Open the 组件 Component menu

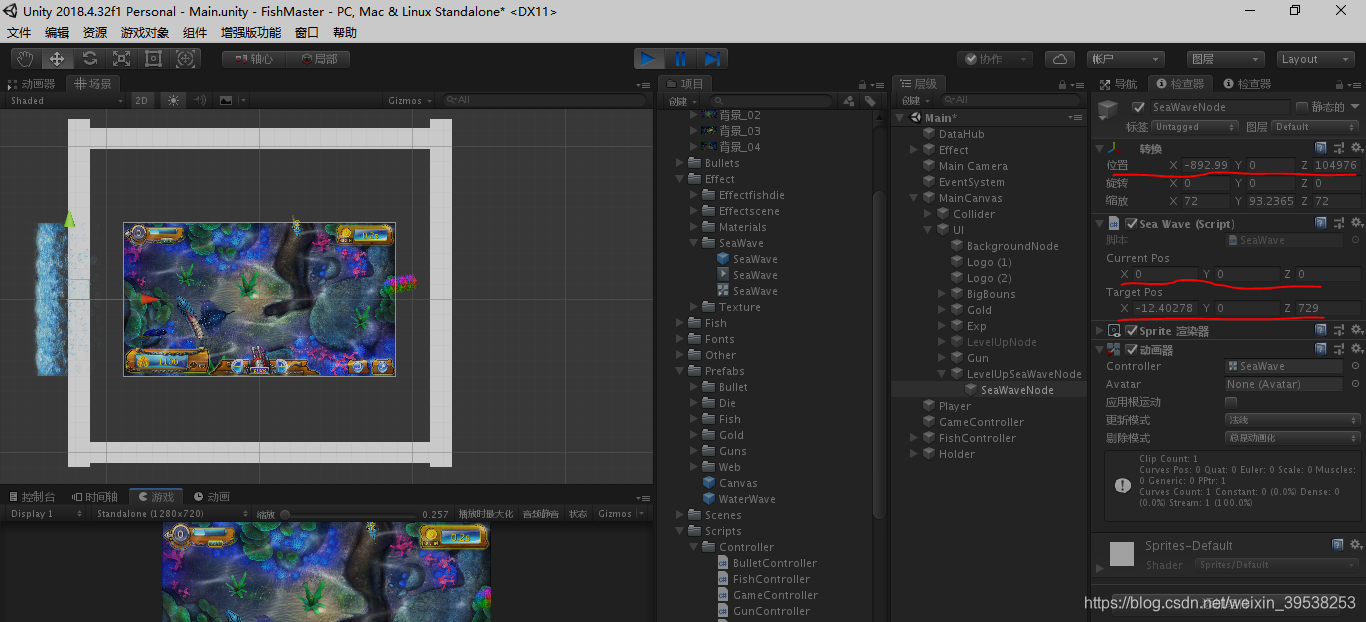tap(195, 32)
